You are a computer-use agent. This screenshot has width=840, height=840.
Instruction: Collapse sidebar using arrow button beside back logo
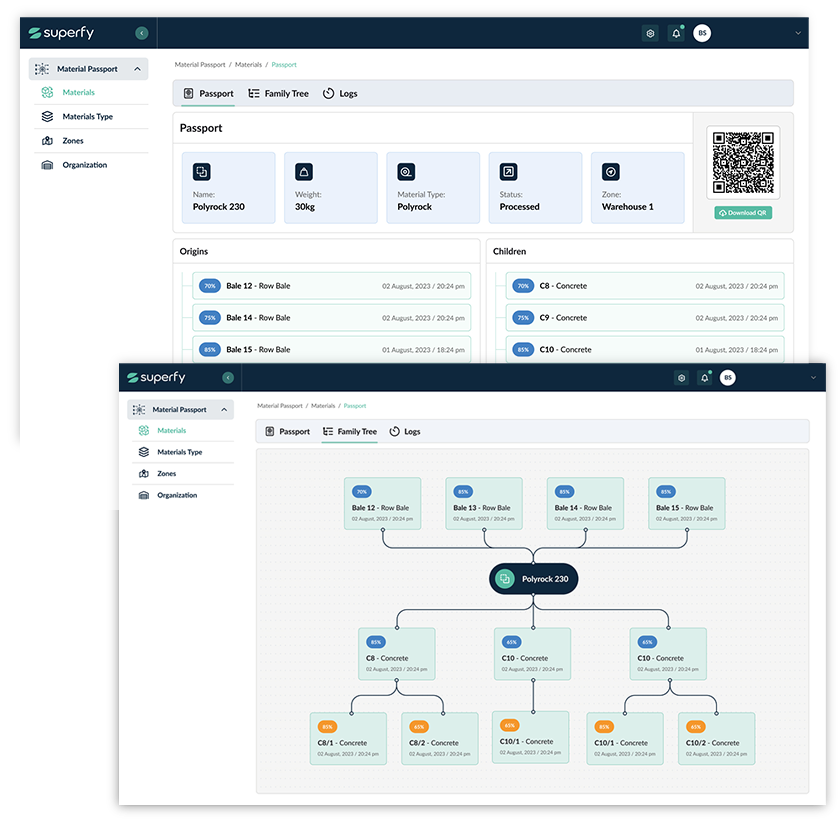click(x=142, y=33)
